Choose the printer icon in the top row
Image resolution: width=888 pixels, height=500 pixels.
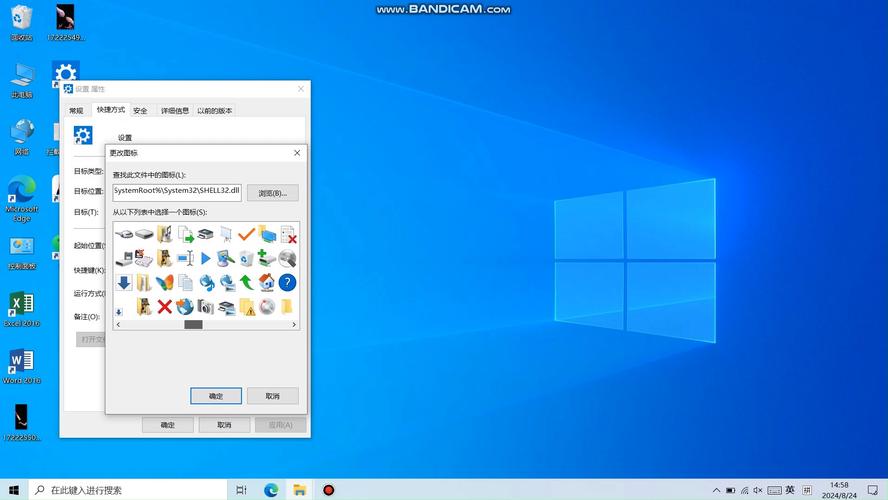click(206, 233)
